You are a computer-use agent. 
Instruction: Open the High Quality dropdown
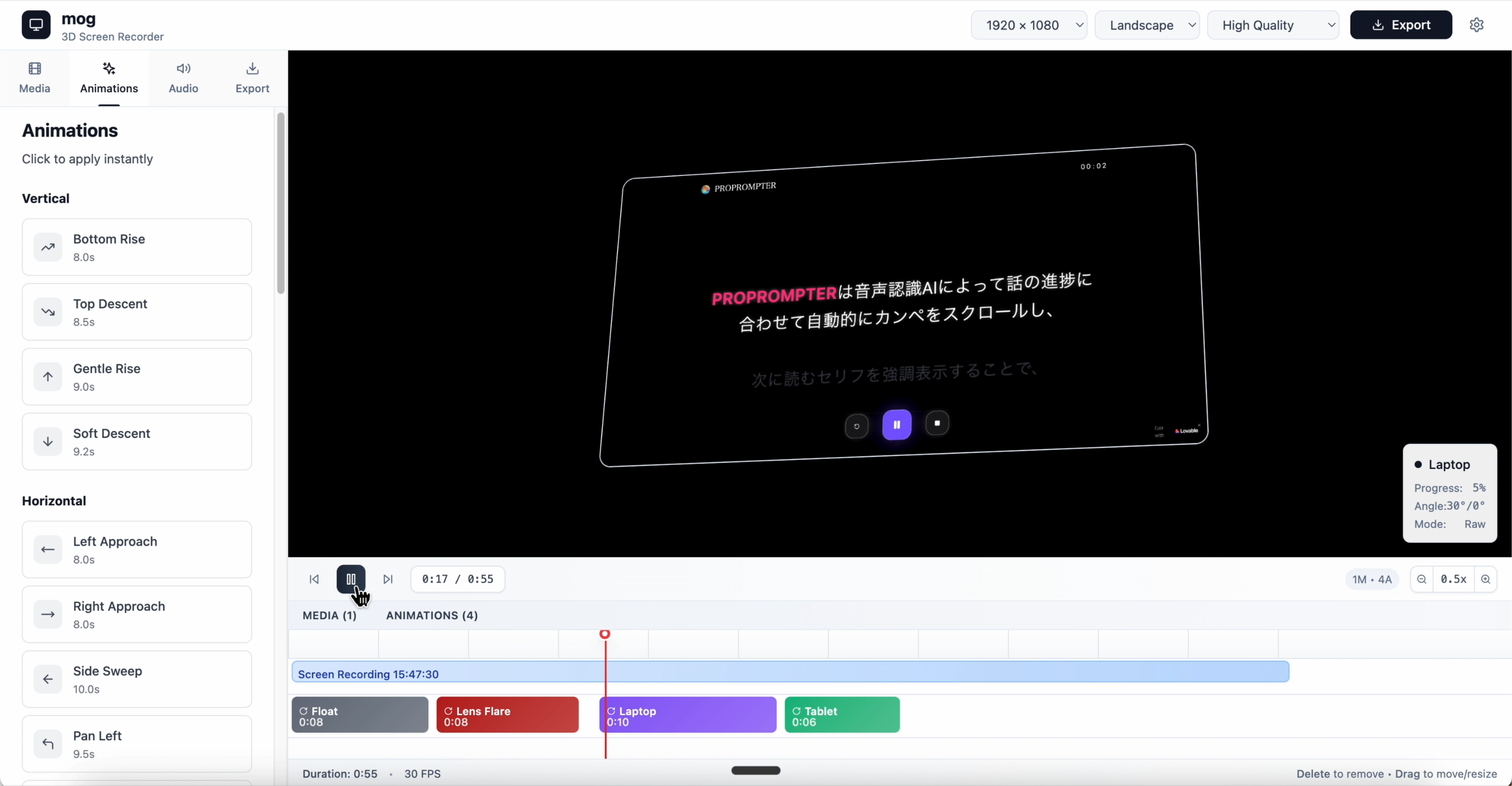[1273, 25]
